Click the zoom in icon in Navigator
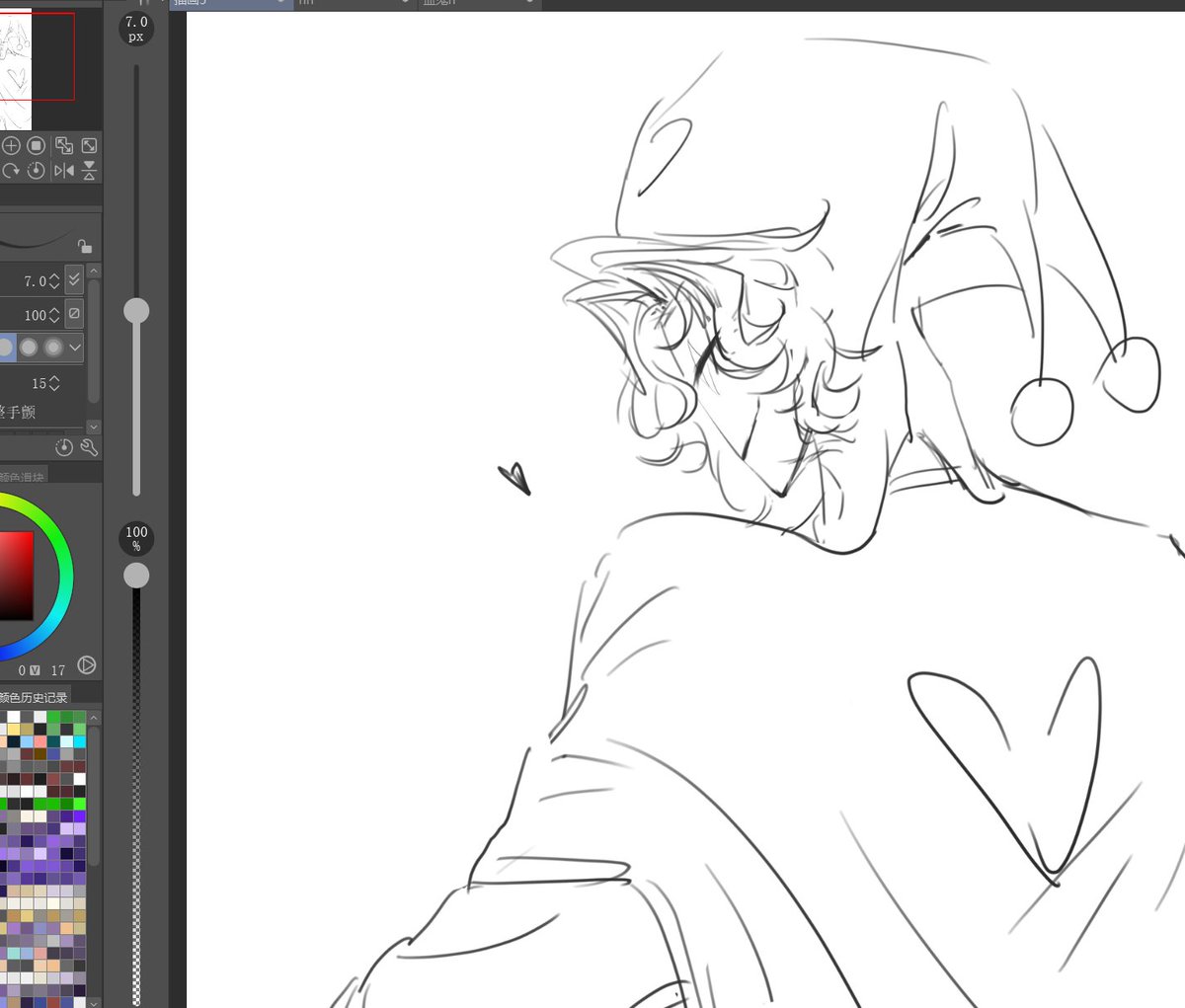Viewport: 1185px width, 1008px height. (x=11, y=146)
